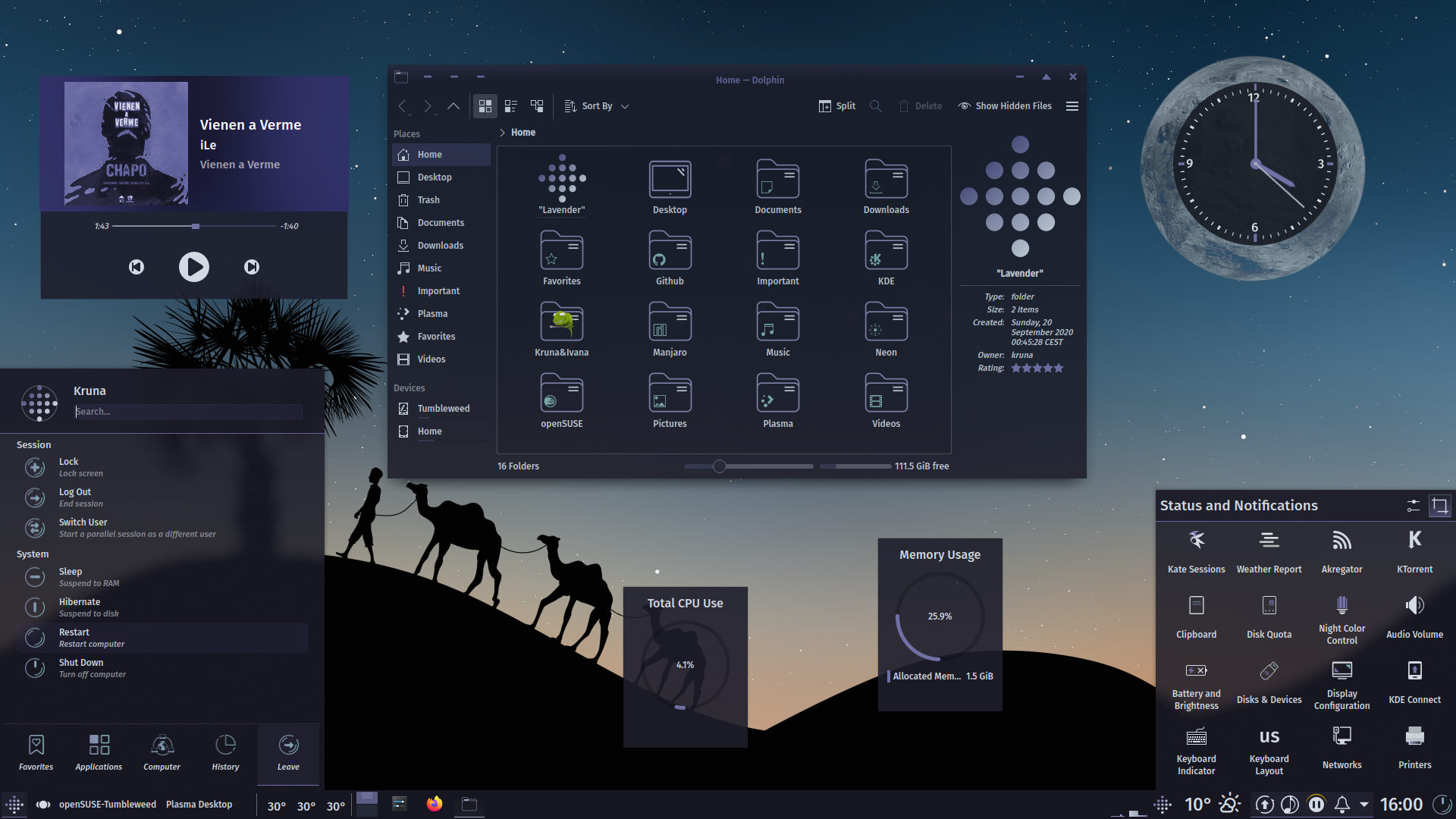Viewport: 1456px width, 819px height.
Task: Open Tumbleweed device in Dolphin
Action: click(x=441, y=409)
